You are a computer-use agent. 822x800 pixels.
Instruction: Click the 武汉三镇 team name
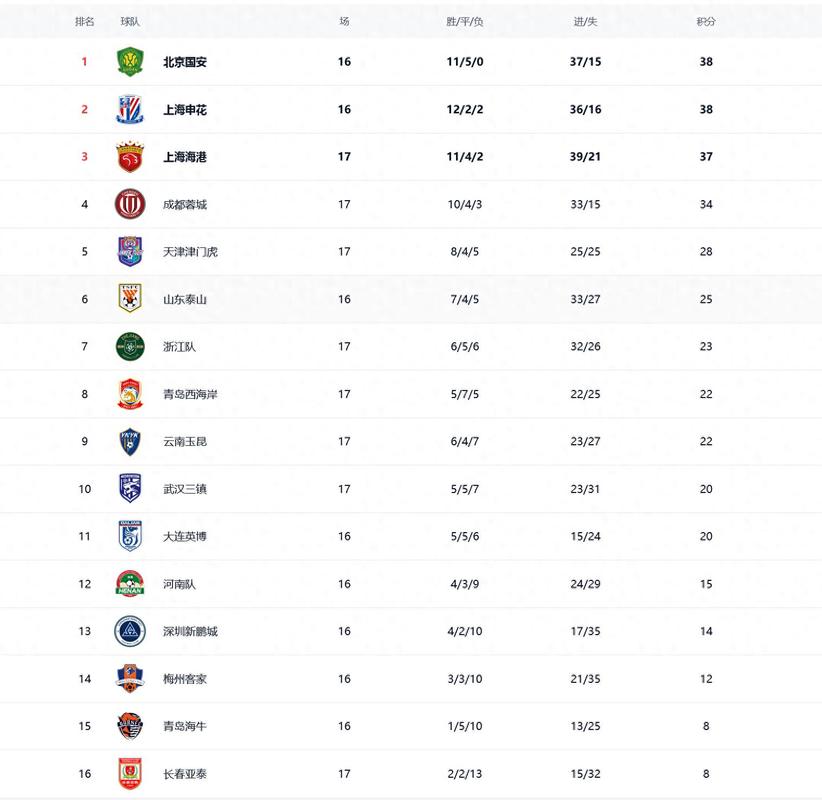(x=185, y=489)
